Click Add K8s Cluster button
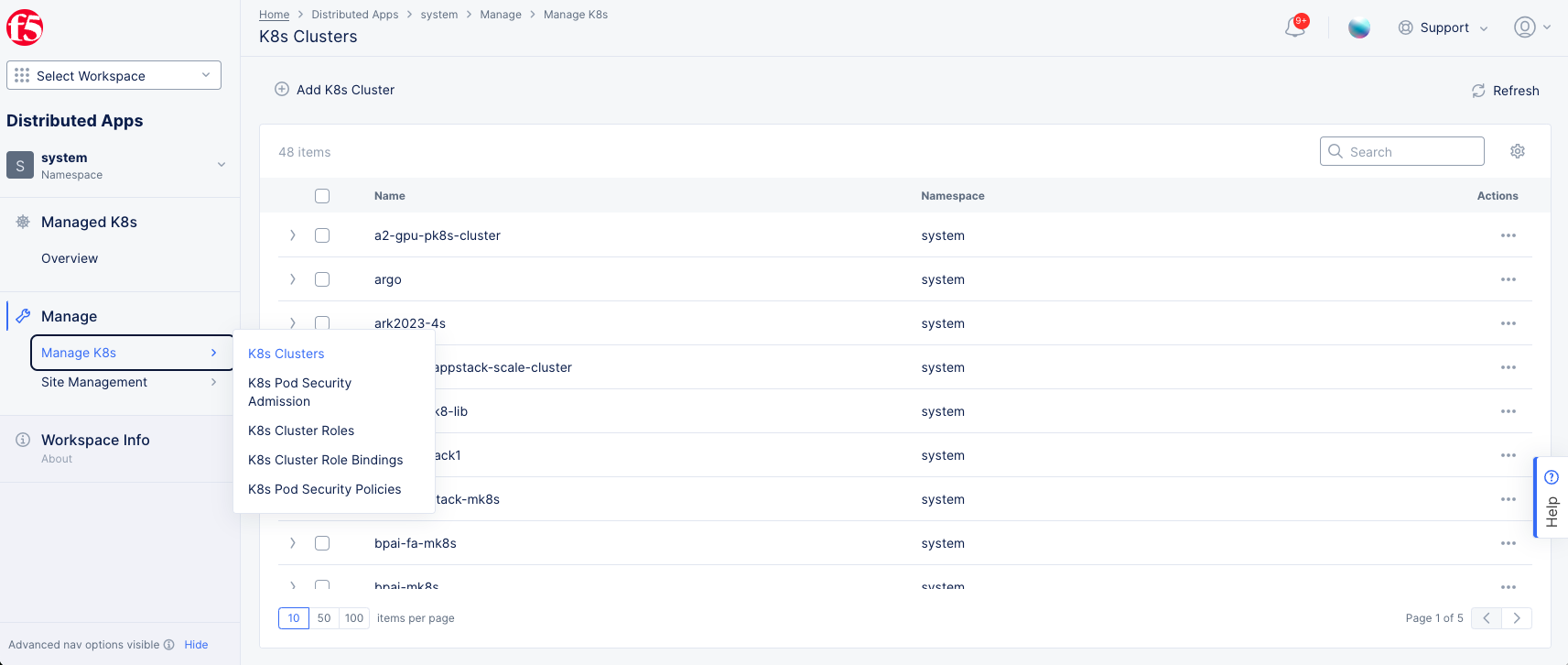Image resolution: width=1568 pixels, height=665 pixels. pyautogui.click(x=335, y=90)
